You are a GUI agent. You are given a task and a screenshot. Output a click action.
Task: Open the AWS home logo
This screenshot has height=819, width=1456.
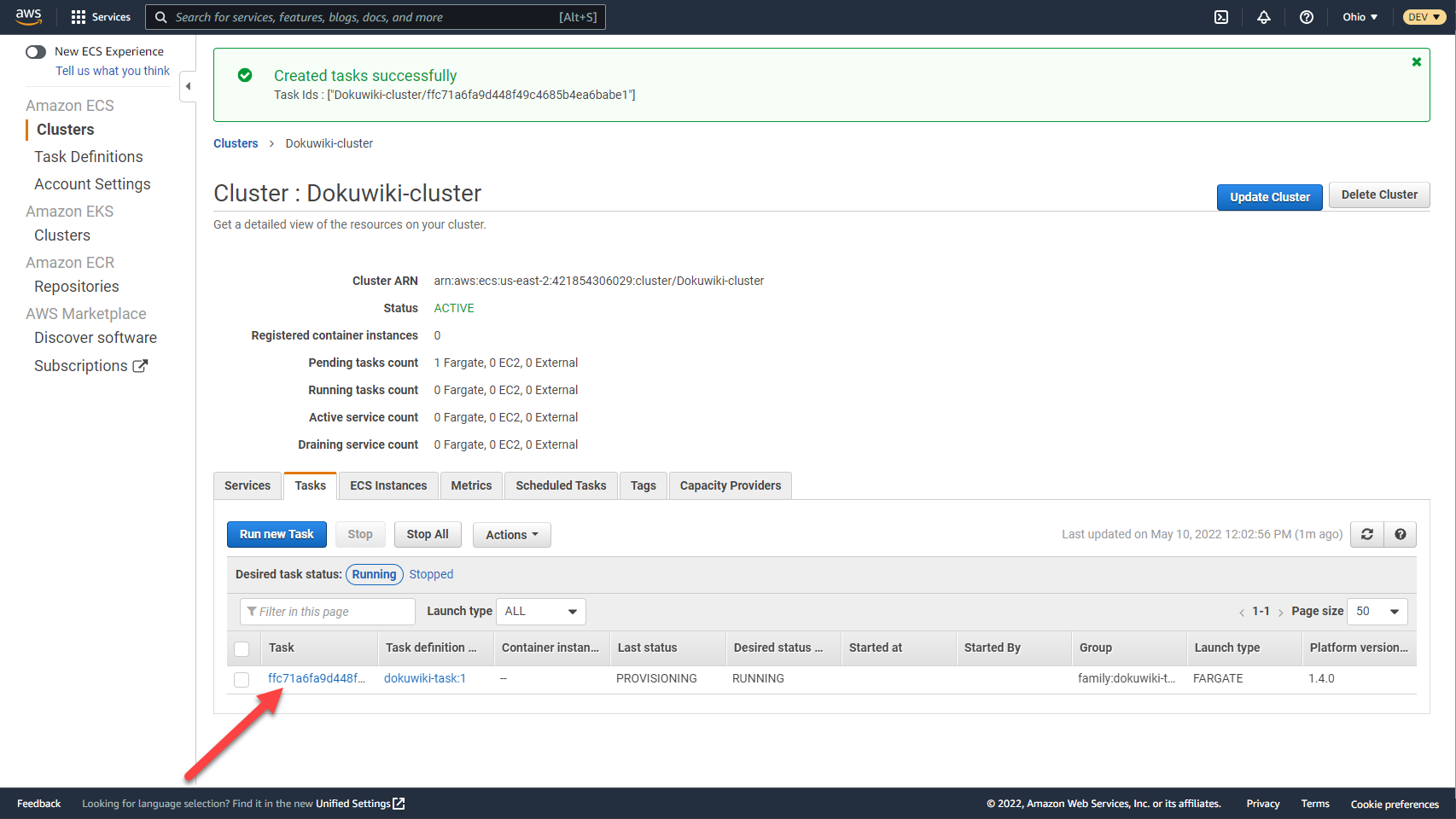coord(28,16)
